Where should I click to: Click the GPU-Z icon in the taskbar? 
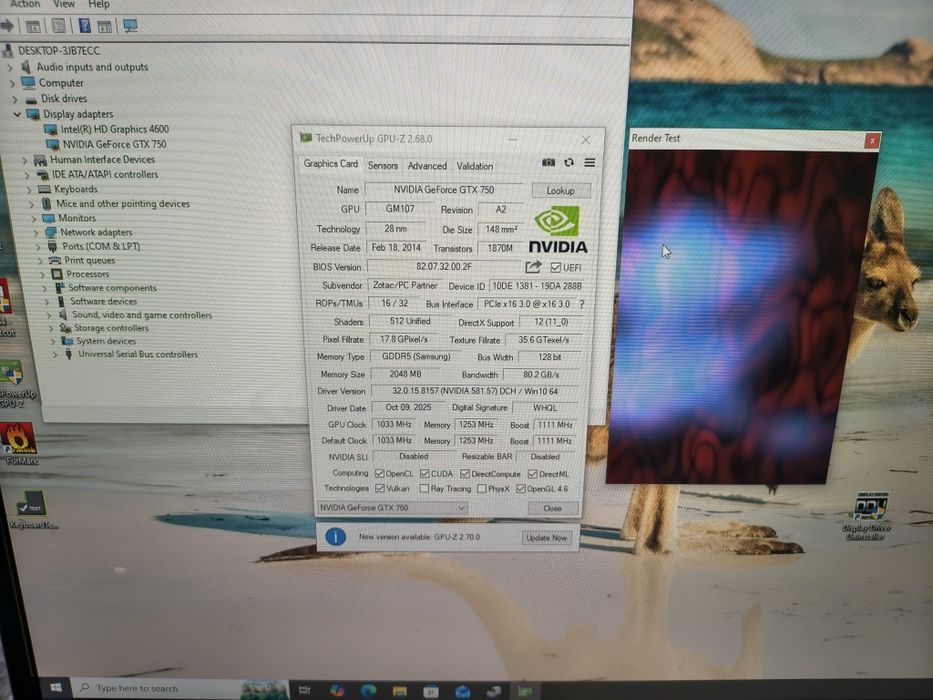(x=524, y=691)
